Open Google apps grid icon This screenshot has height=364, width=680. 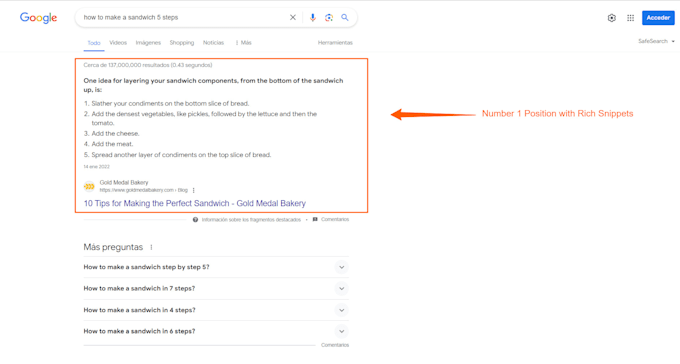click(x=631, y=18)
